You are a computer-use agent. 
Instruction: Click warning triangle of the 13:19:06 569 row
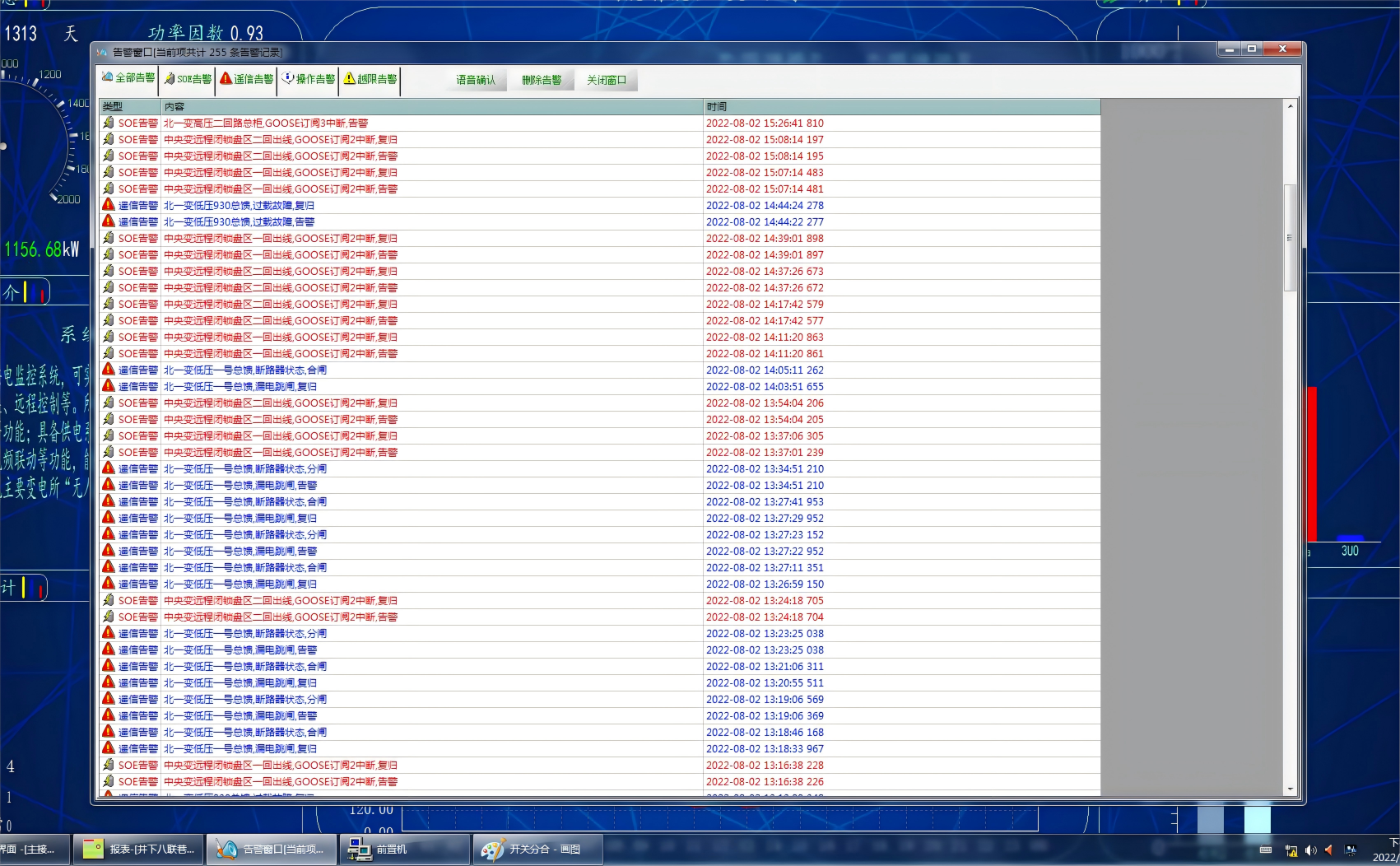(x=109, y=699)
